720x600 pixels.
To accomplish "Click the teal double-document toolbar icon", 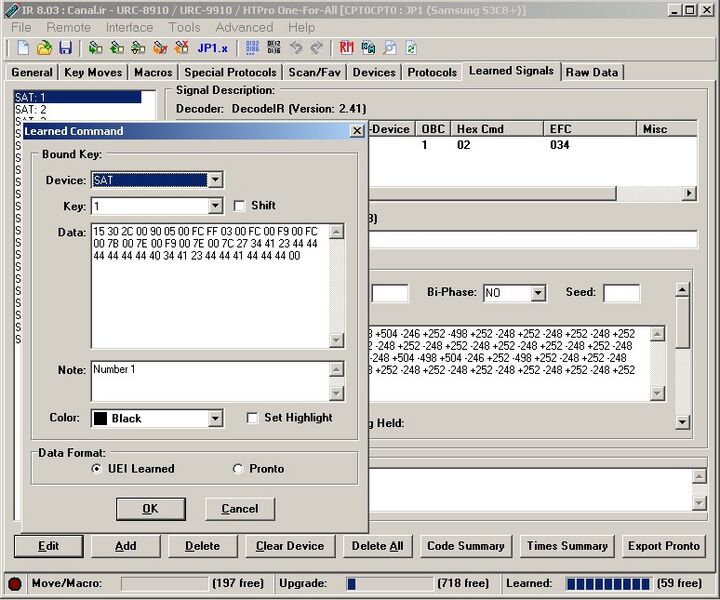I will (368, 48).
